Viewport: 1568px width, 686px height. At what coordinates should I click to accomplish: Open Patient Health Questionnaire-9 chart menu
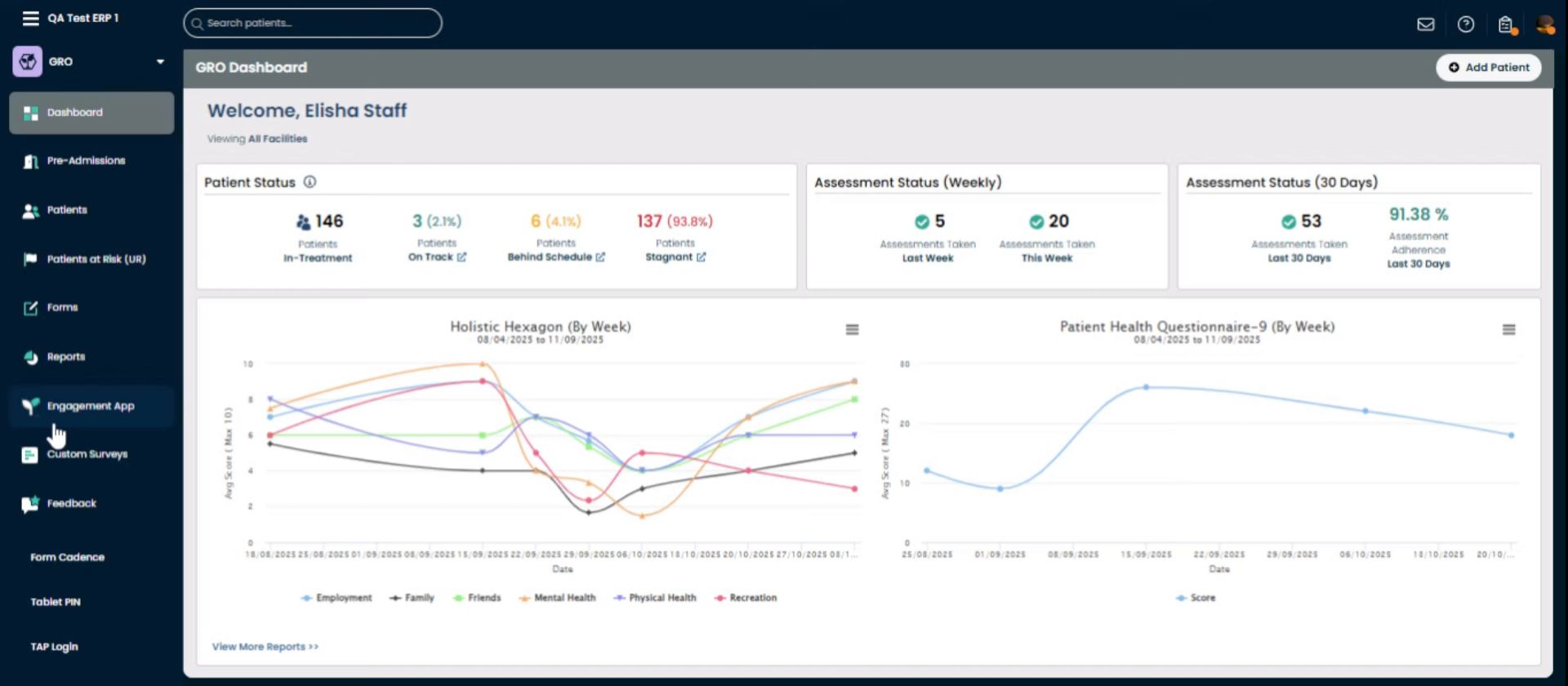1508,330
